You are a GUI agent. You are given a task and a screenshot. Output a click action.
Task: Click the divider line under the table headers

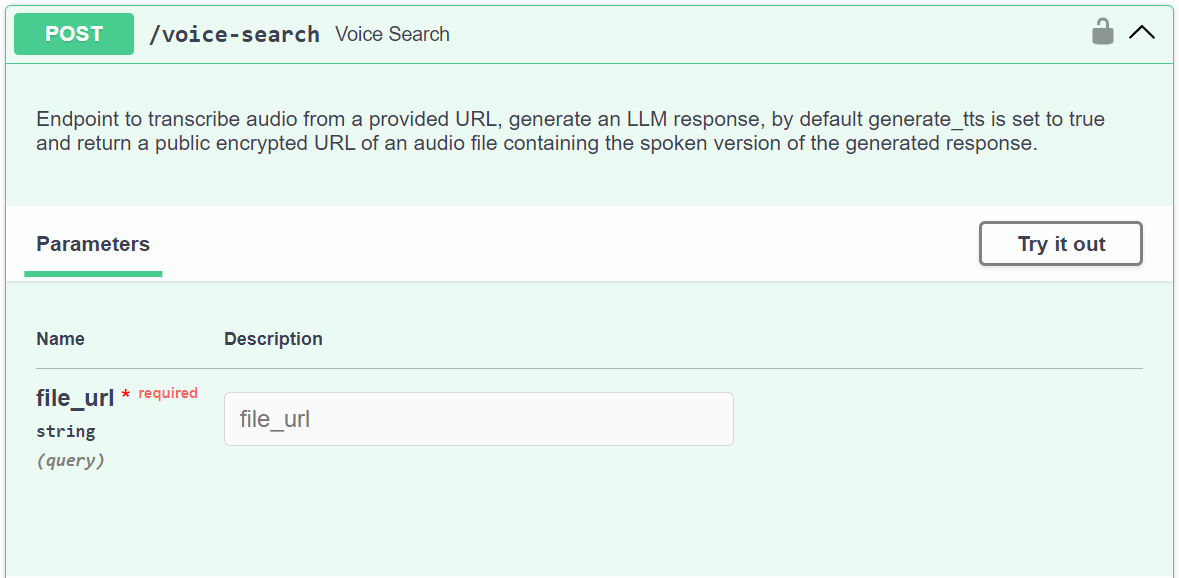point(589,368)
